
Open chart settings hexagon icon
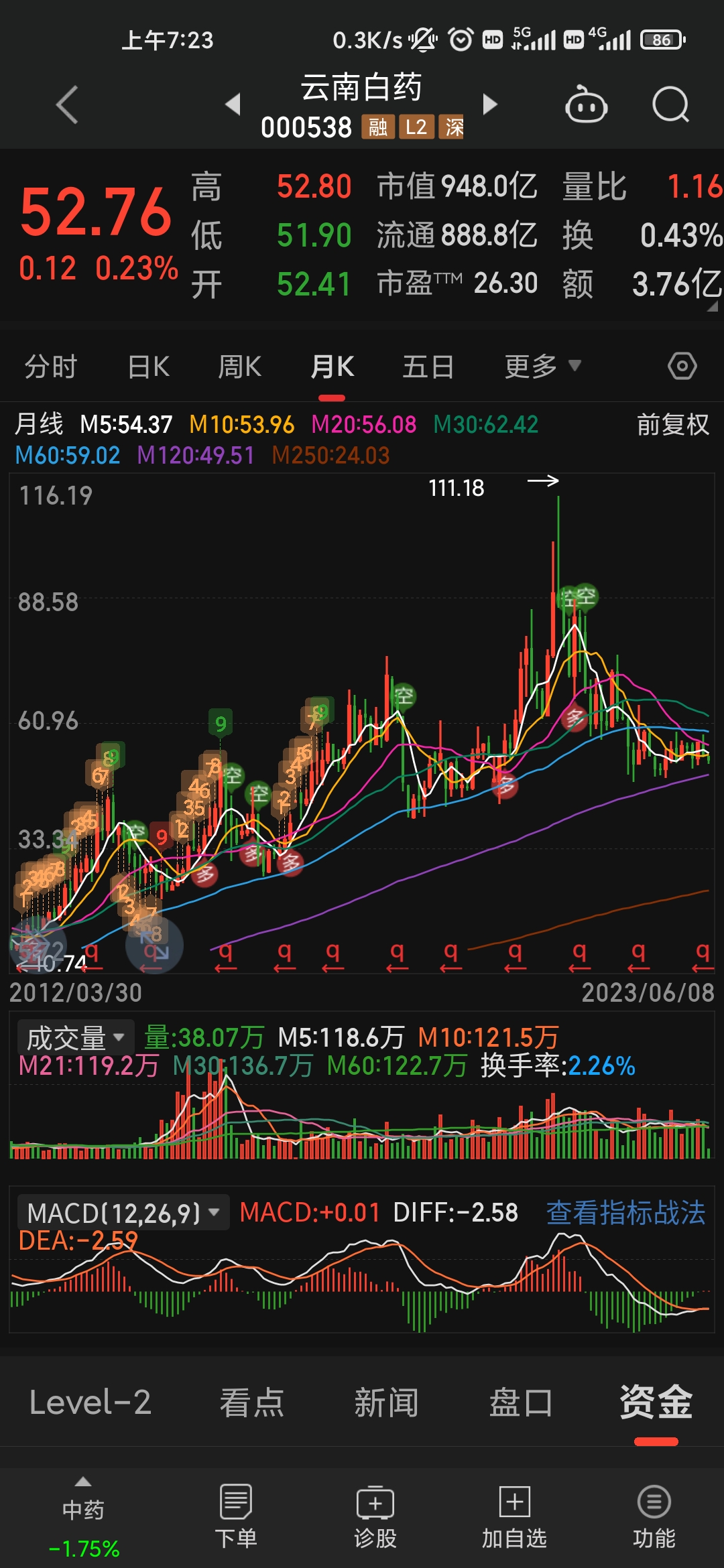point(682,366)
